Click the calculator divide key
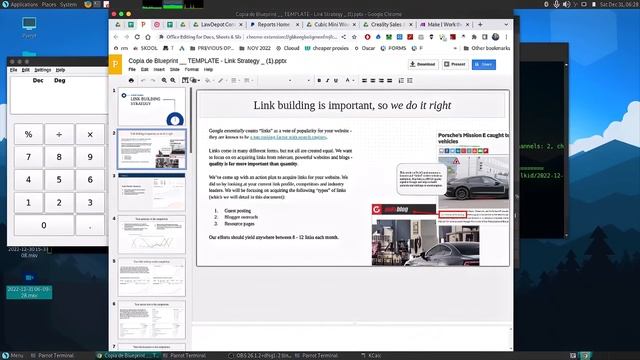 click(x=59, y=134)
